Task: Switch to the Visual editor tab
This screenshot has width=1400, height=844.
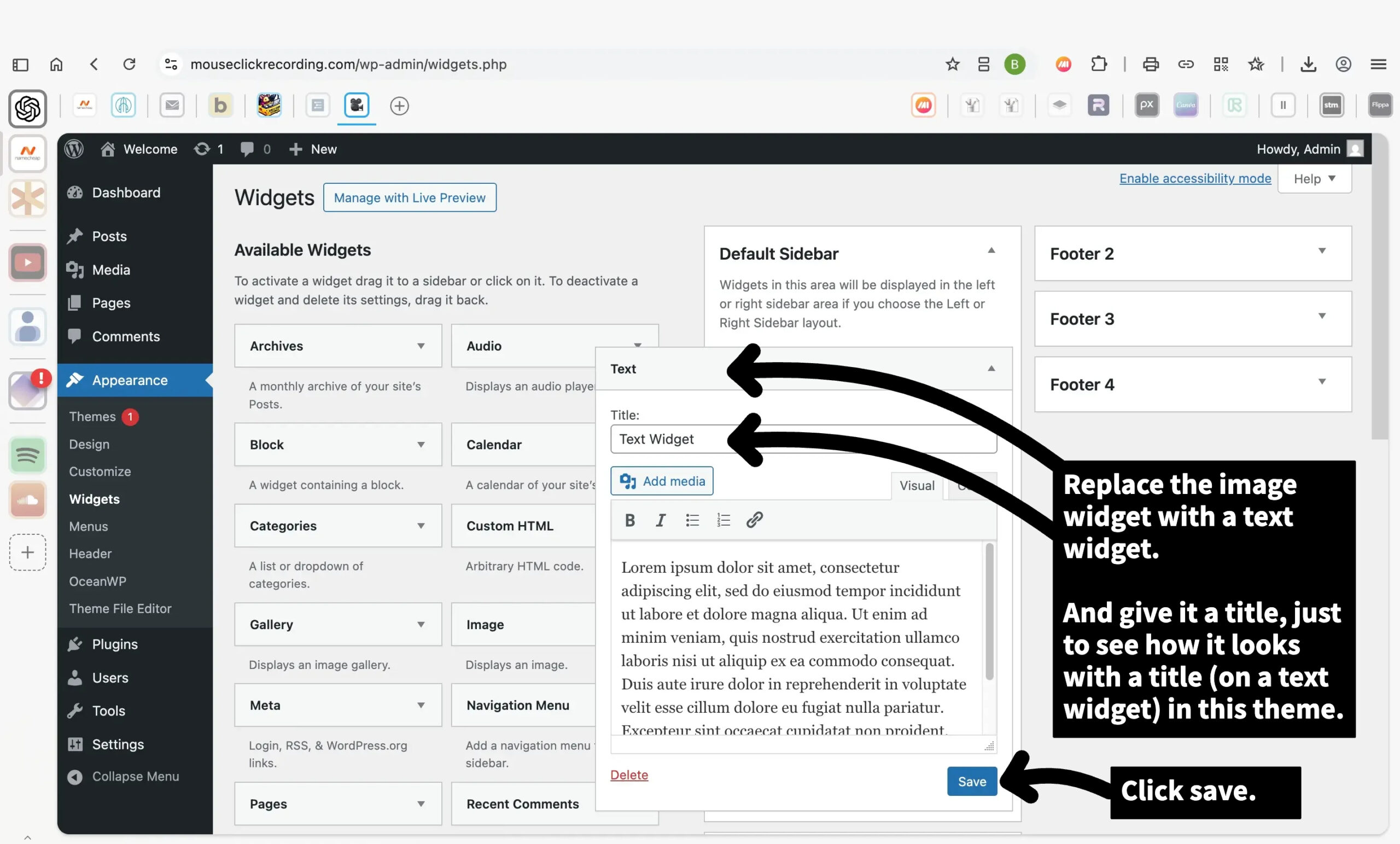Action: 917,485
